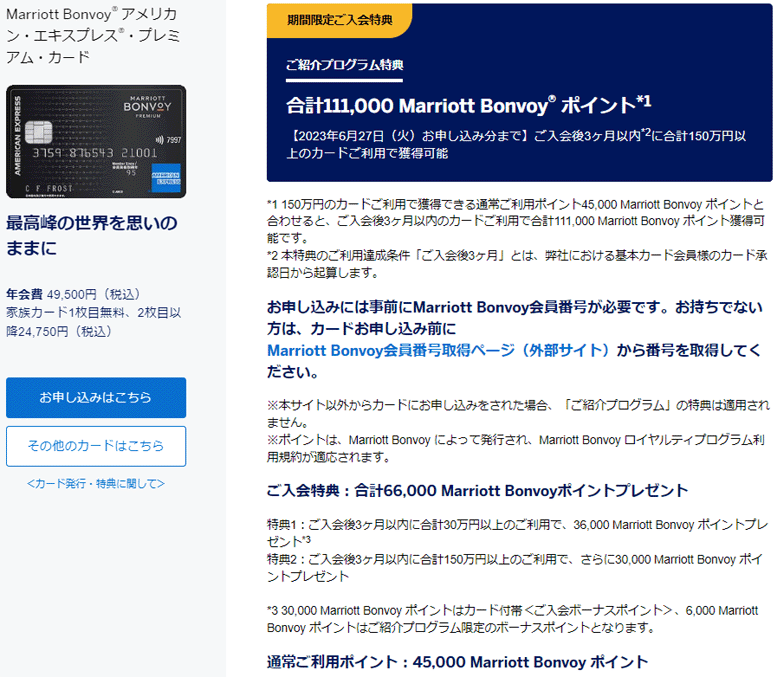Click the 特典2 150万円 30,000 points line
This screenshot has width=777, height=677.
515,567
